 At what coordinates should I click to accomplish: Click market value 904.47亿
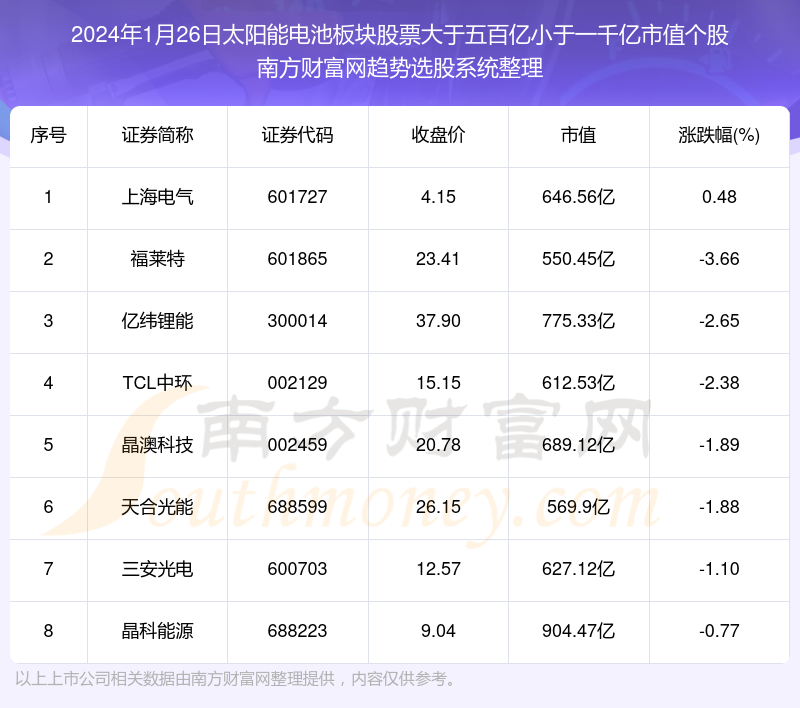pyautogui.click(x=579, y=630)
